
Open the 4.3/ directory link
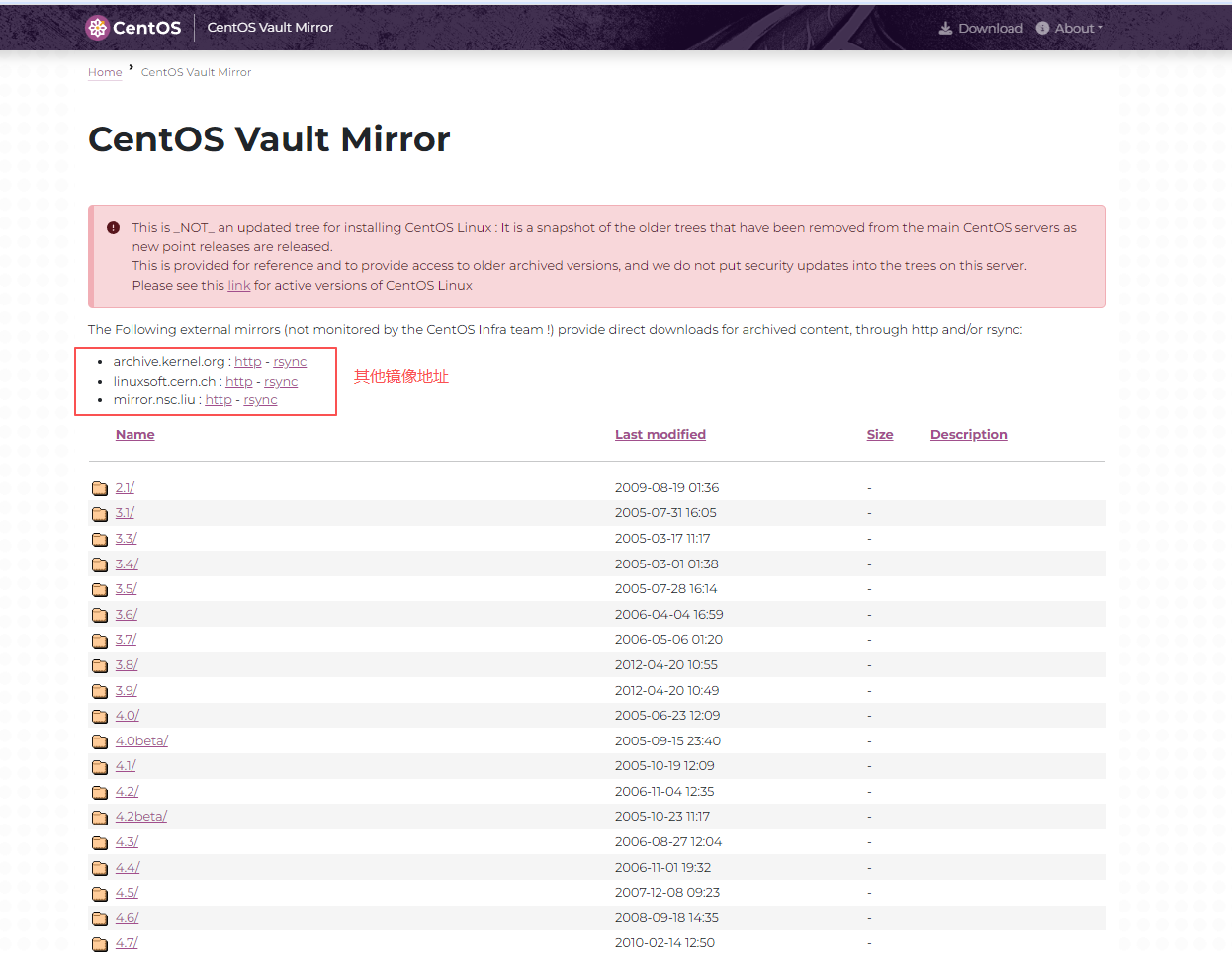pos(127,842)
